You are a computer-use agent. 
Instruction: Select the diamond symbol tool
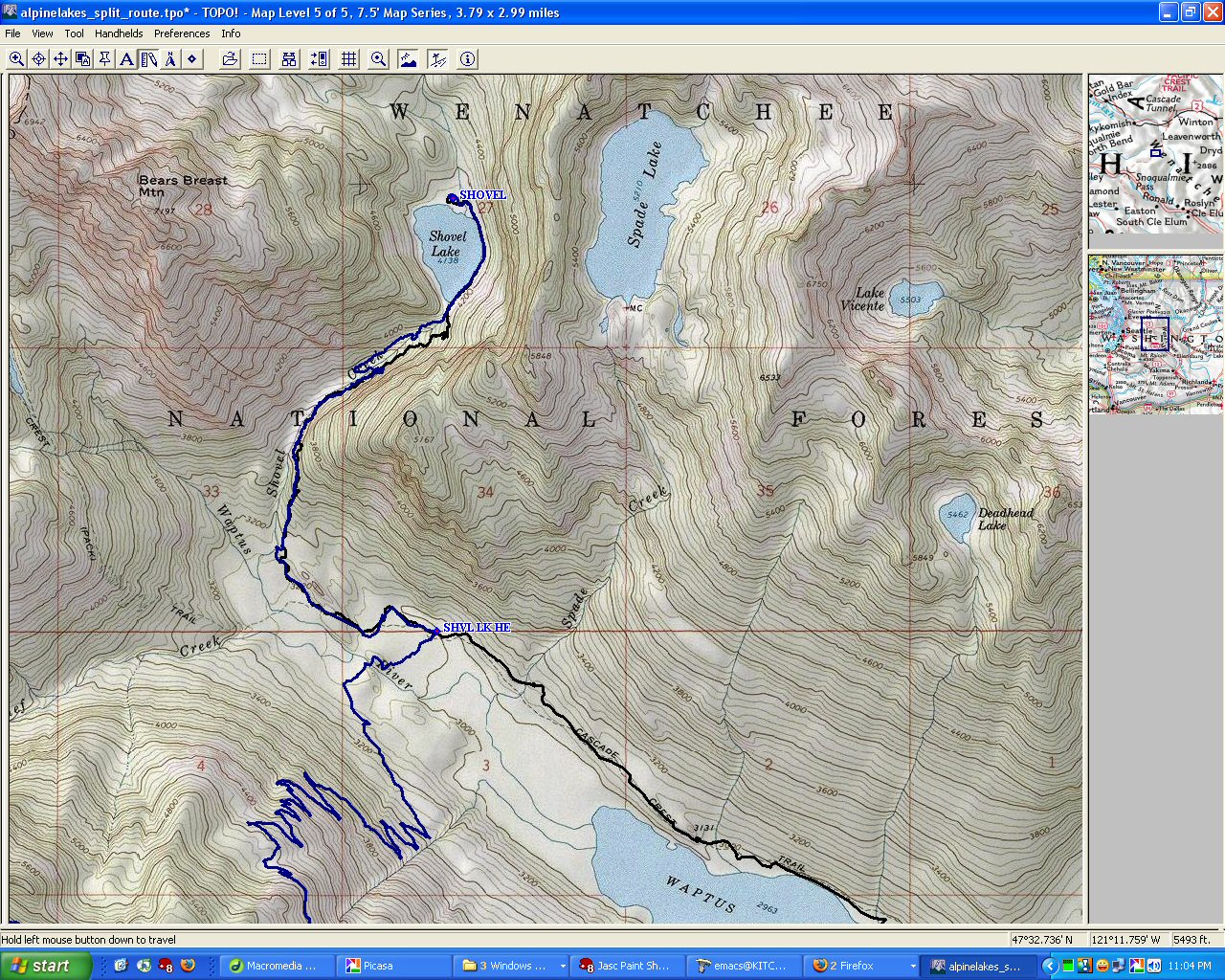192,59
